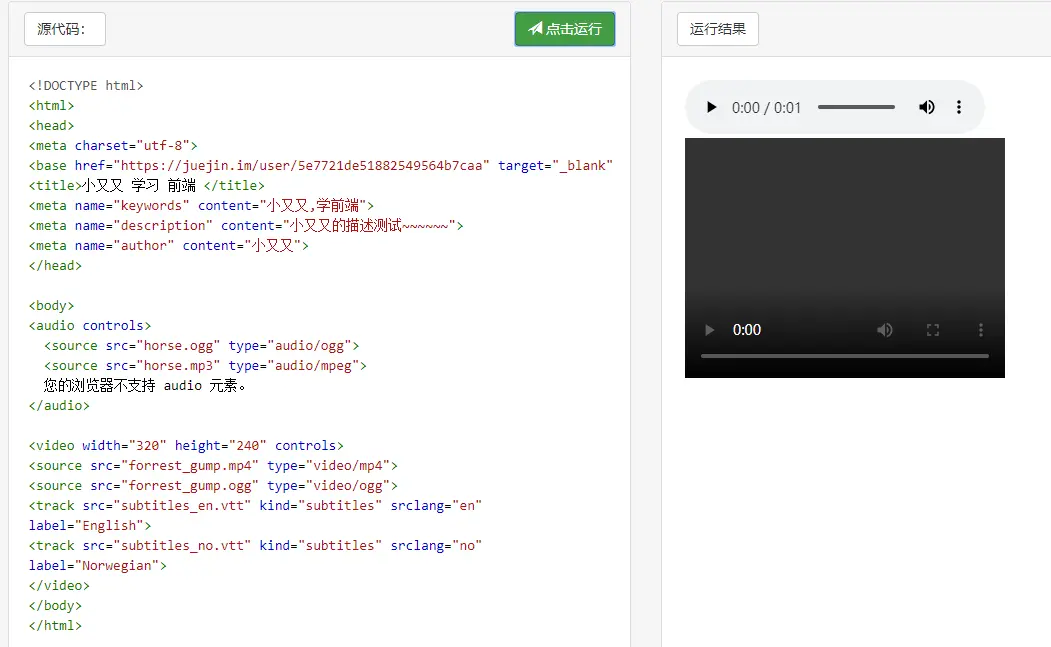Click the 您的浏览器不支持 audio 元素 line

pos(145,386)
